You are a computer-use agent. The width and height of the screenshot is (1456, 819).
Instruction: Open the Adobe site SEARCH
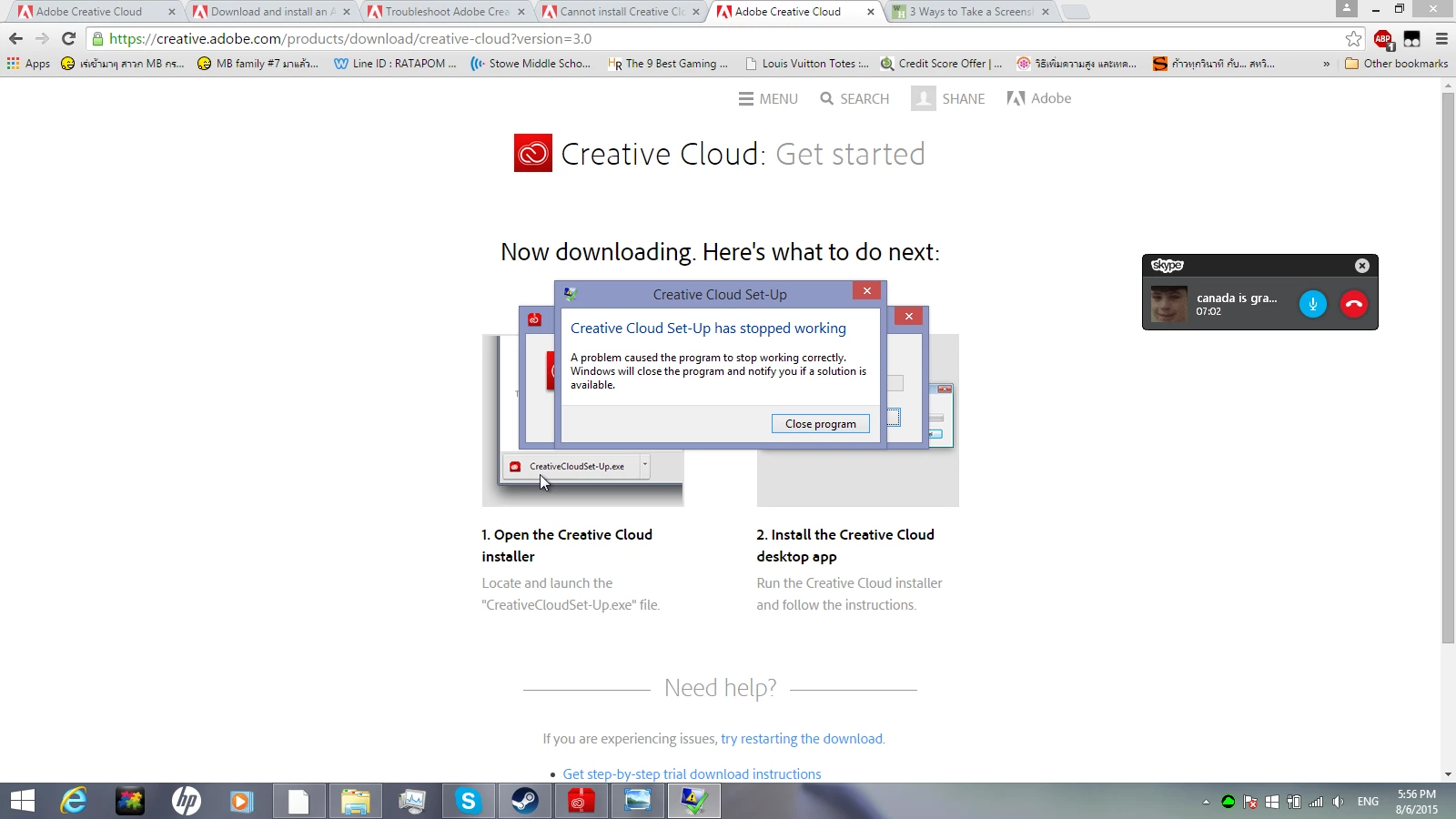(x=854, y=98)
